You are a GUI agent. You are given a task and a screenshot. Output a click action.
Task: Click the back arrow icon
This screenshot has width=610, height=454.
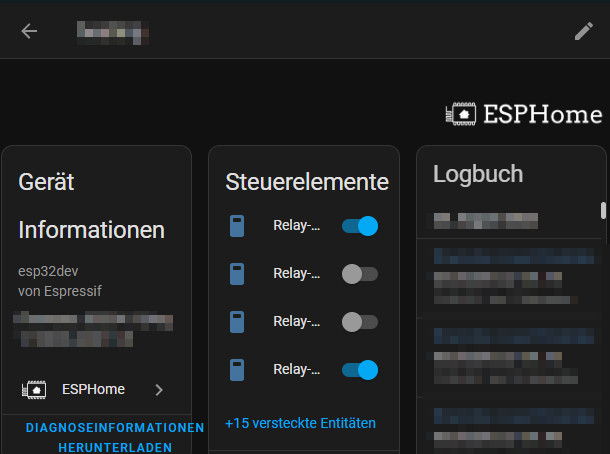point(29,31)
